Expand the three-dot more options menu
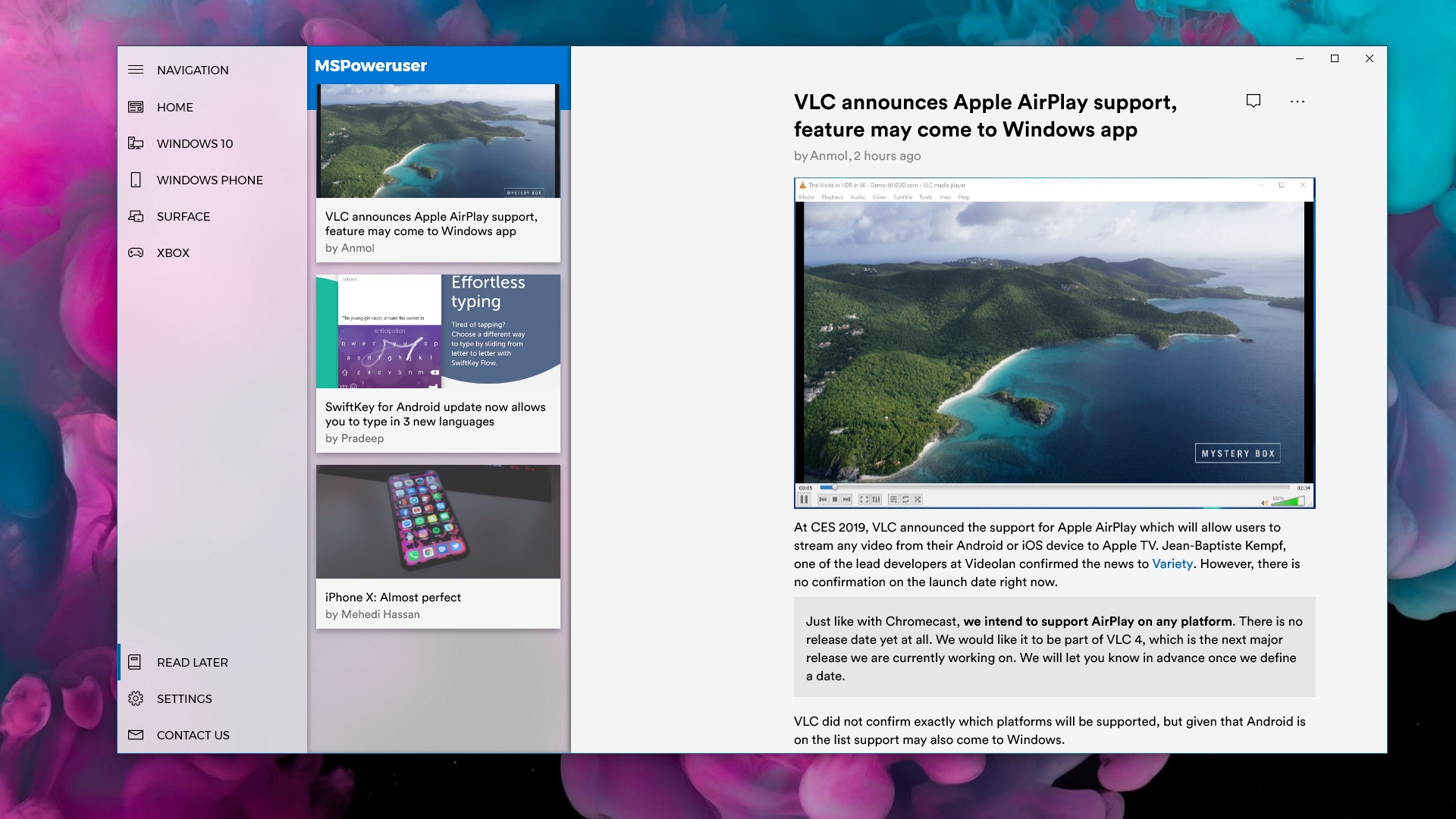The height and width of the screenshot is (819, 1456). click(1298, 102)
